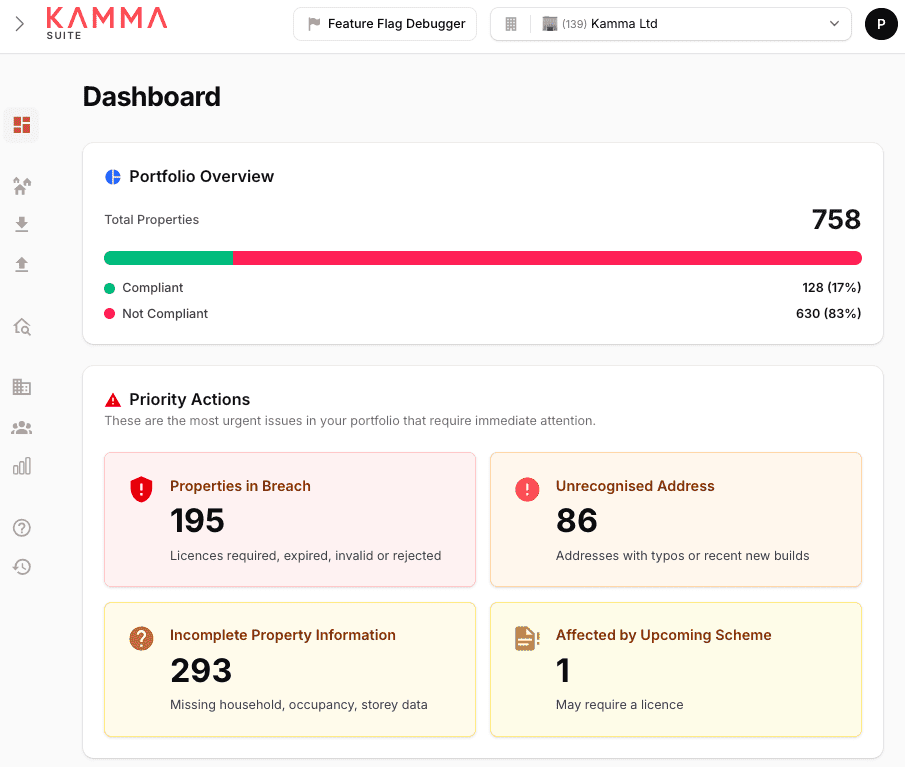The width and height of the screenshot is (905, 767).
Task: Click the help question mark icon in sidebar
Action: 22,527
